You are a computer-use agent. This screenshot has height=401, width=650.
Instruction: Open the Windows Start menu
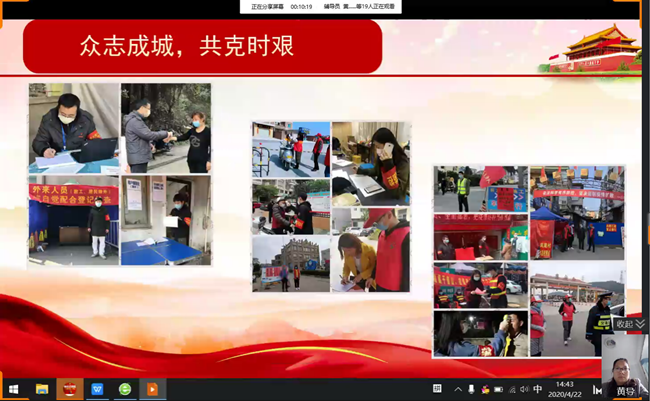[14, 389]
